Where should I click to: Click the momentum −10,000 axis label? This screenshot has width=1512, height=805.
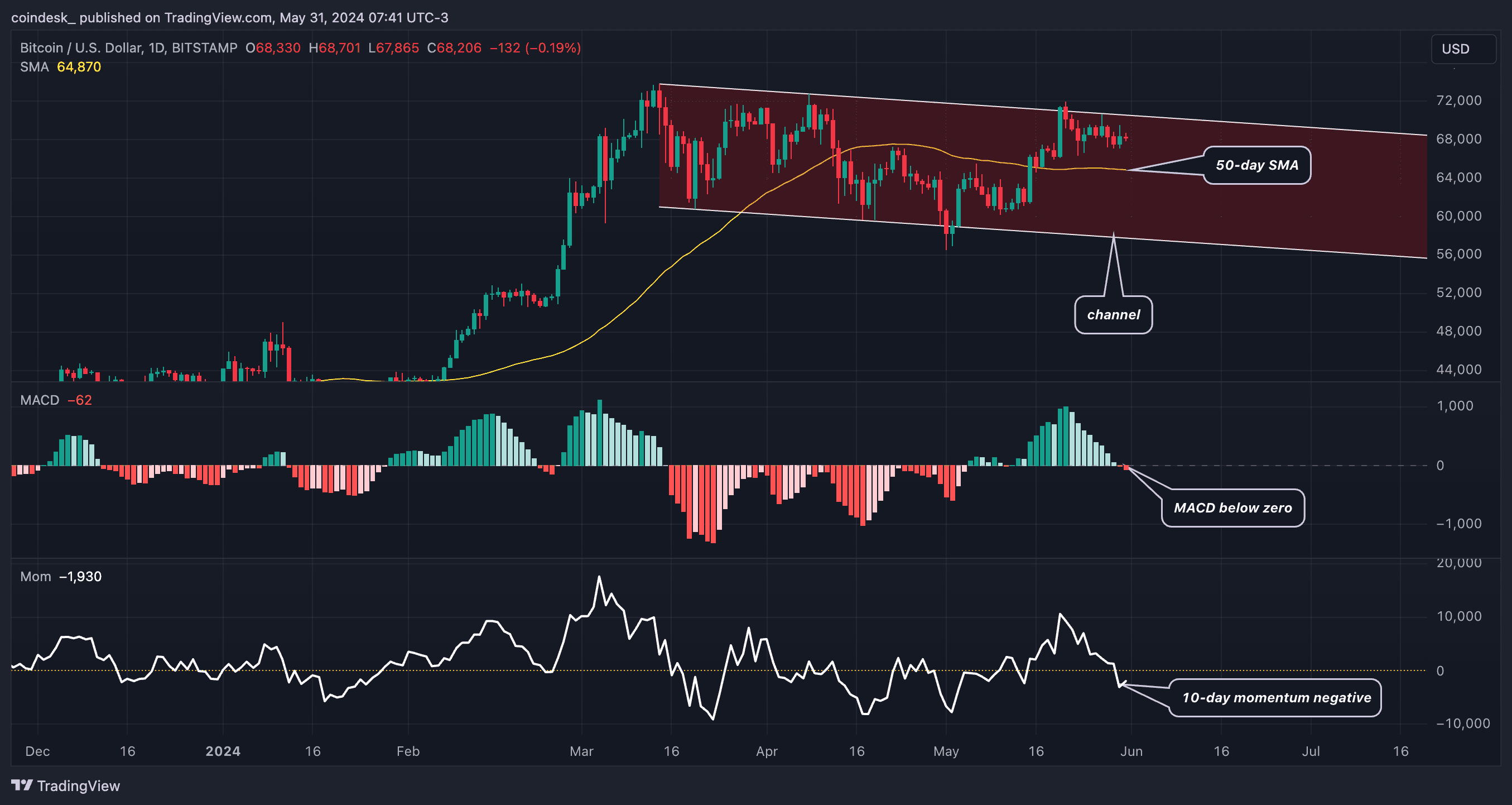point(1463,723)
